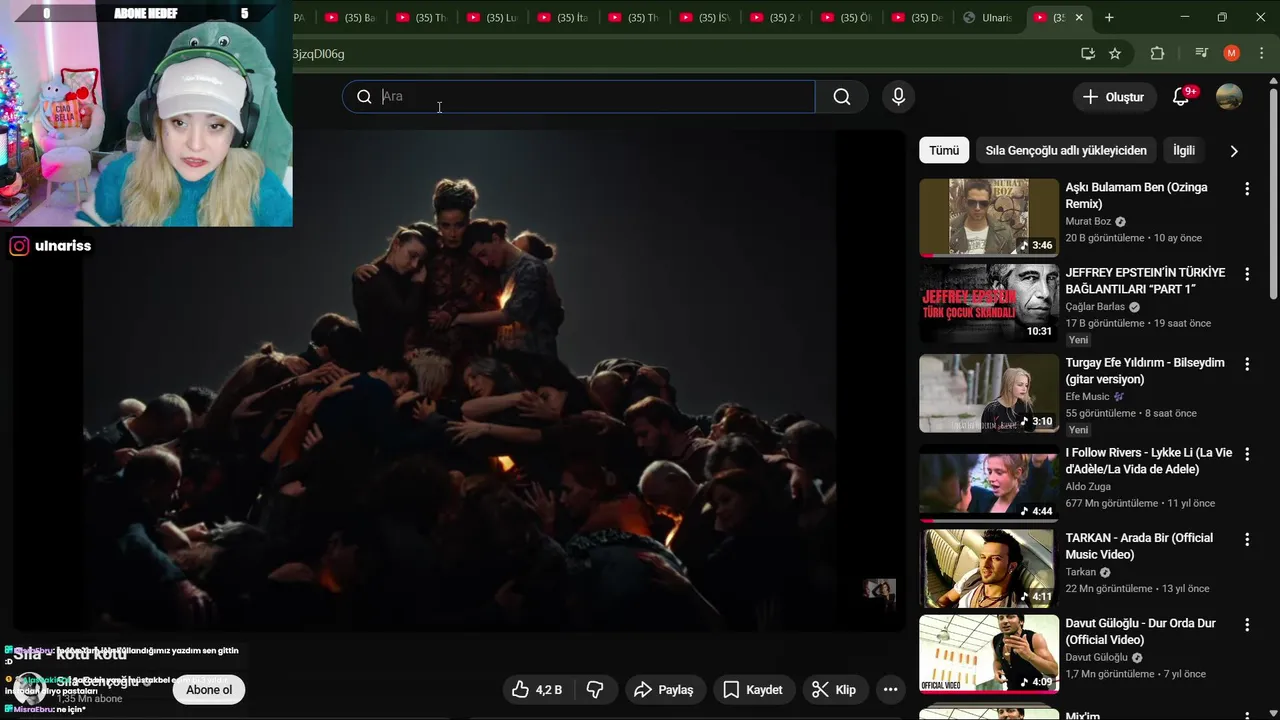Screen dimensions: 1280x720
Task: Switch to the (35) Lu YouTube tab
Action: pyautogui.click(x=493, y=18)
